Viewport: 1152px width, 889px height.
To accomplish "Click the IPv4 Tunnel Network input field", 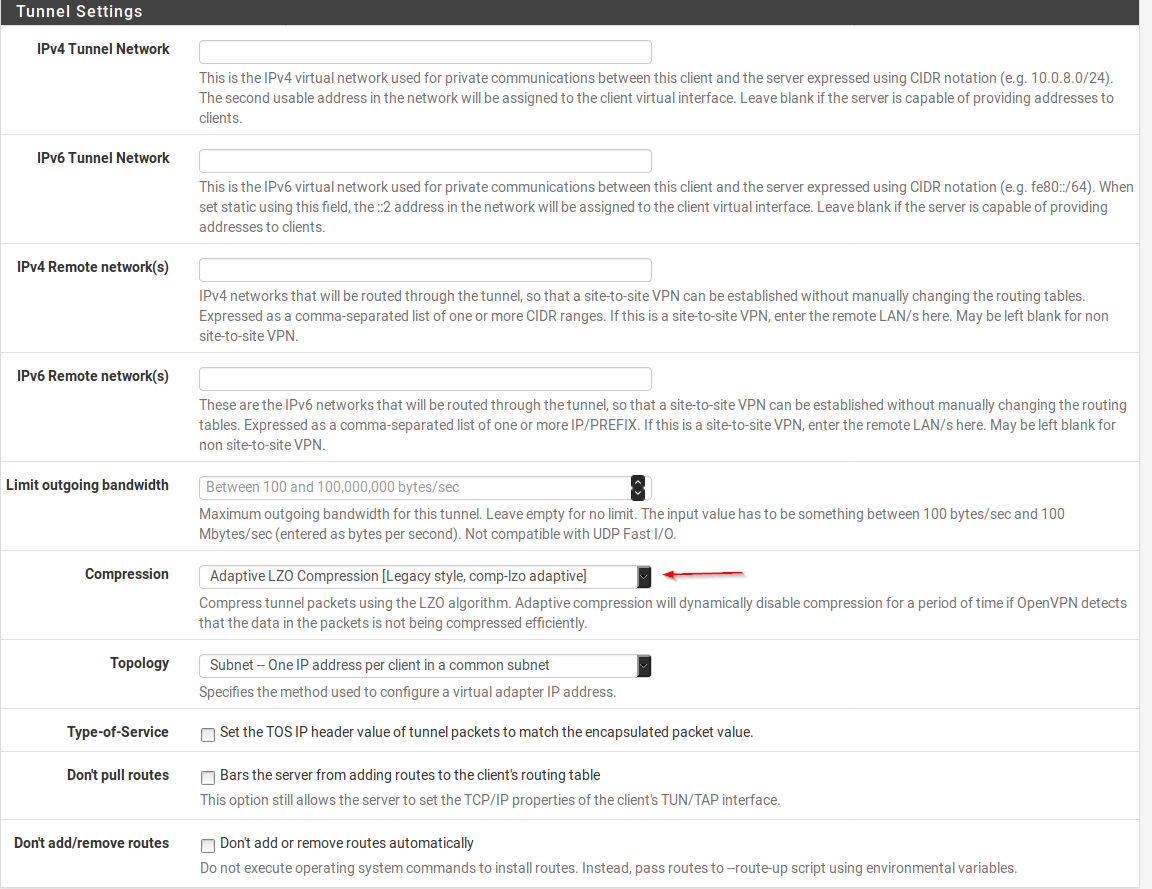I will coord(425,52).
